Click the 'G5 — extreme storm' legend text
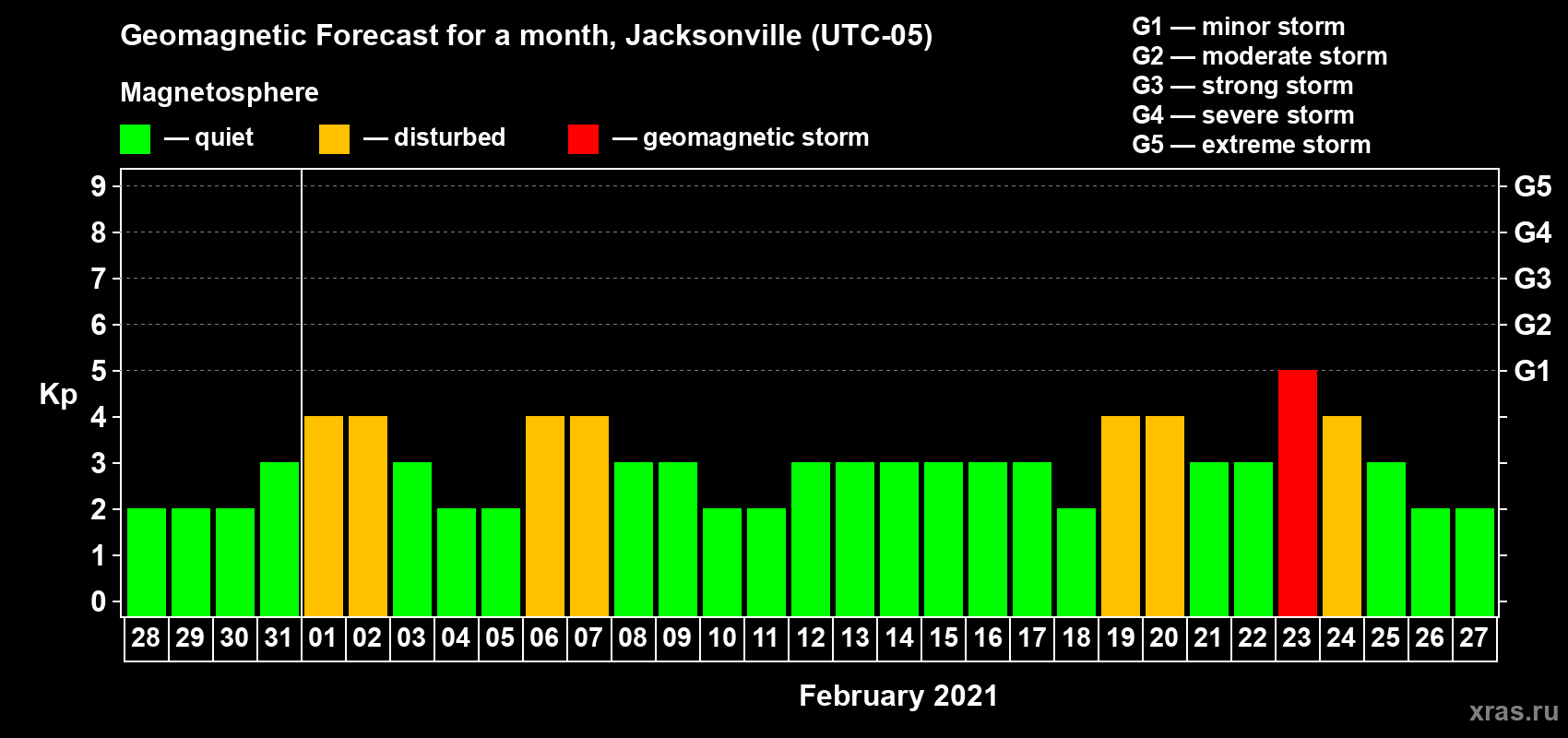This screenshot has height=738, width=1568. 1252,145
